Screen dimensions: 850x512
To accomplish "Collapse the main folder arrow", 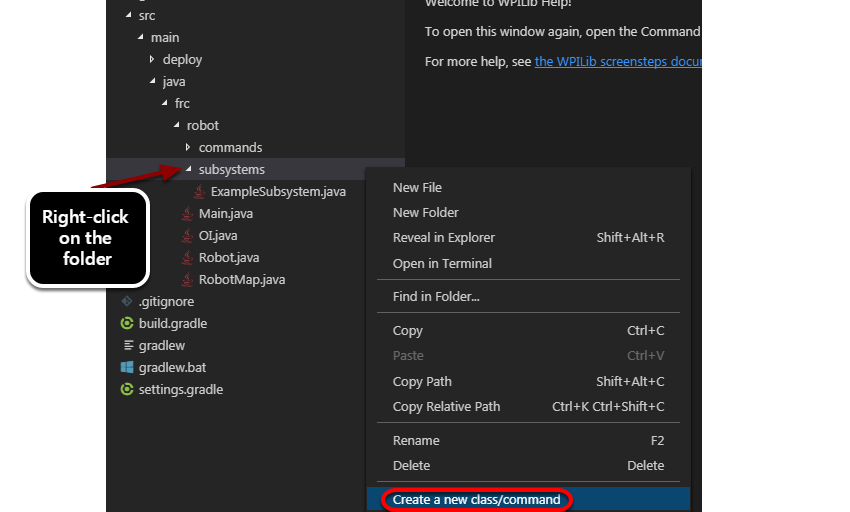I will click(x=141, y=37).
